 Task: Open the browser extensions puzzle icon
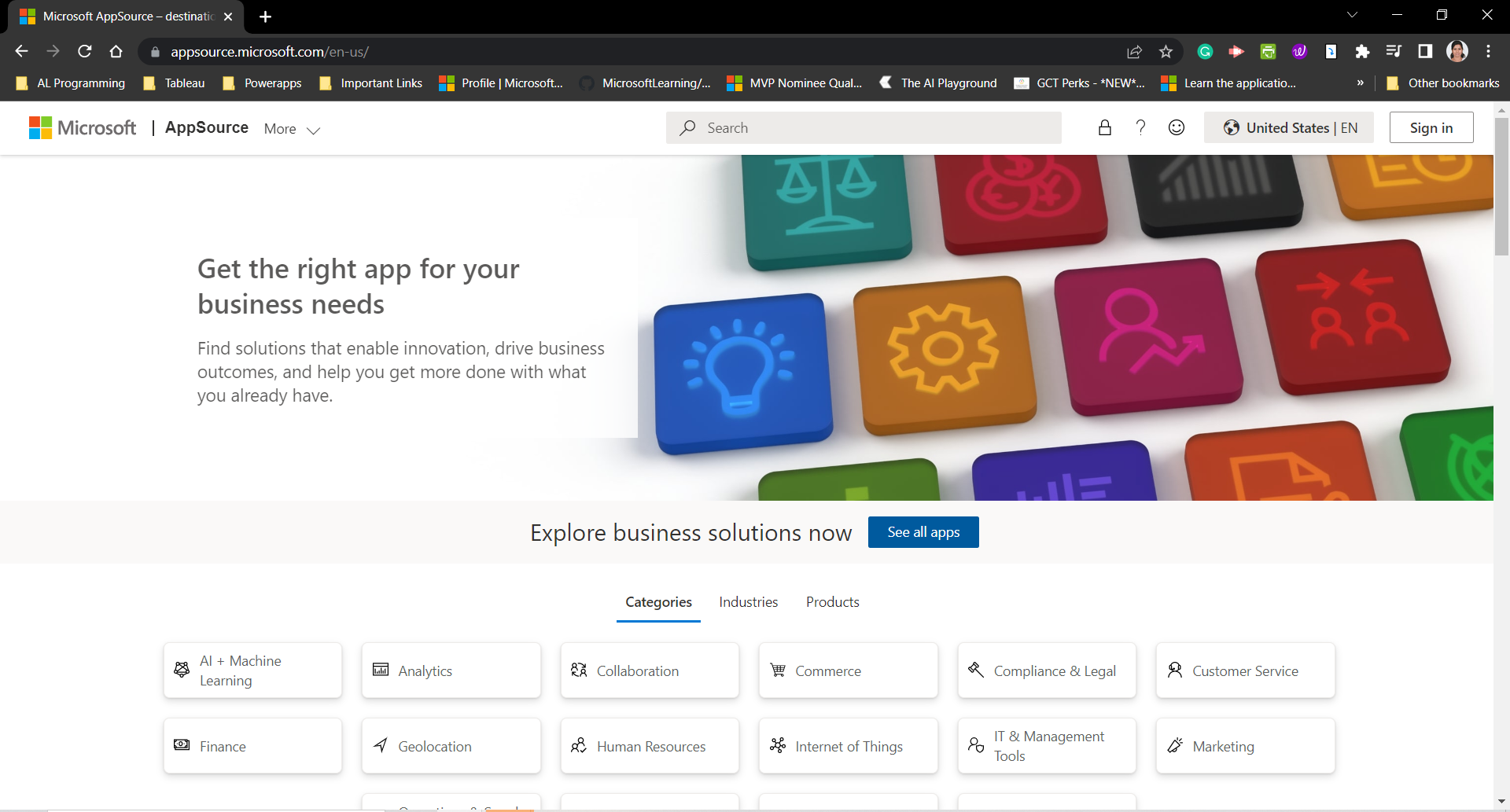[1362, 51]
